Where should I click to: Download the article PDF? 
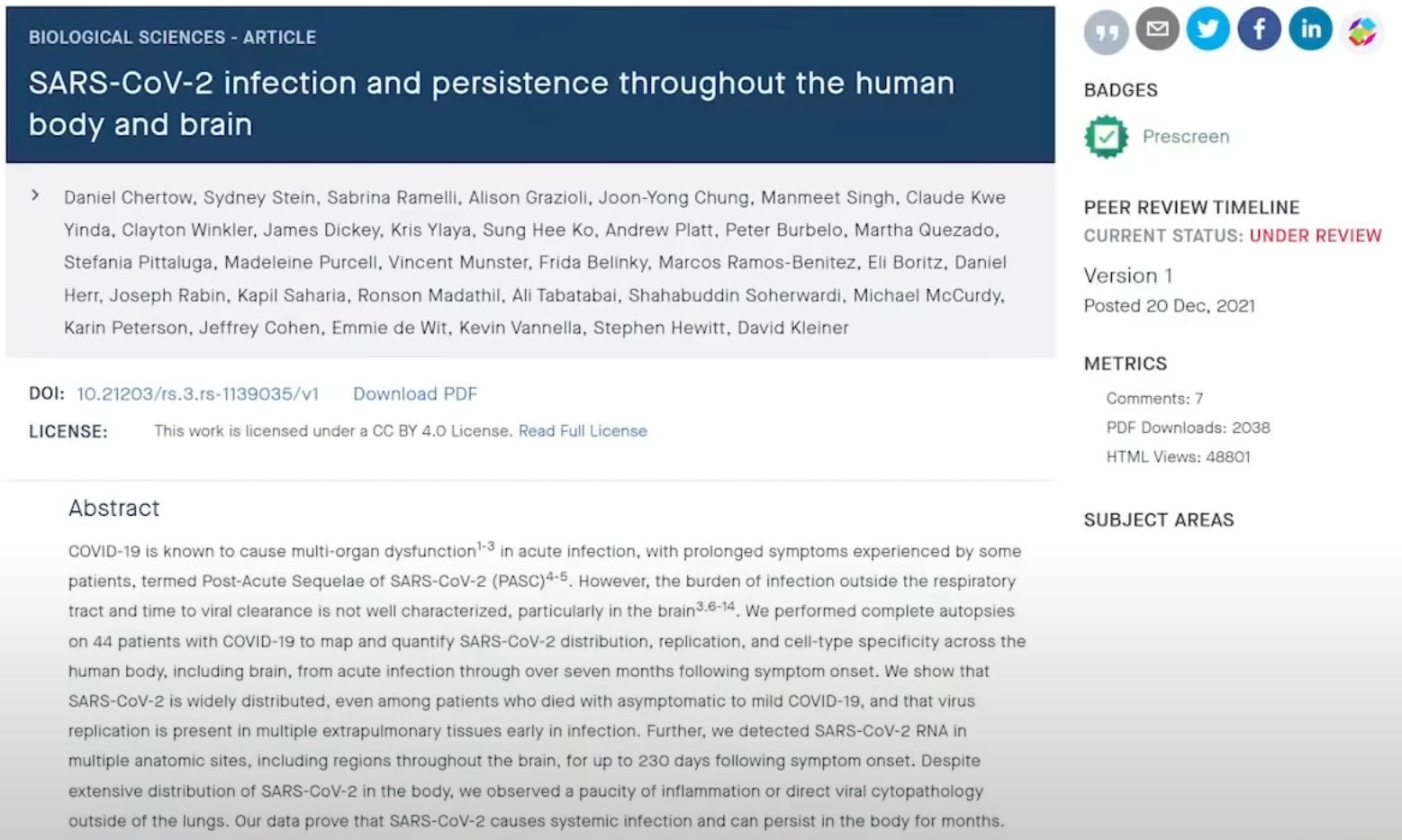415,394
